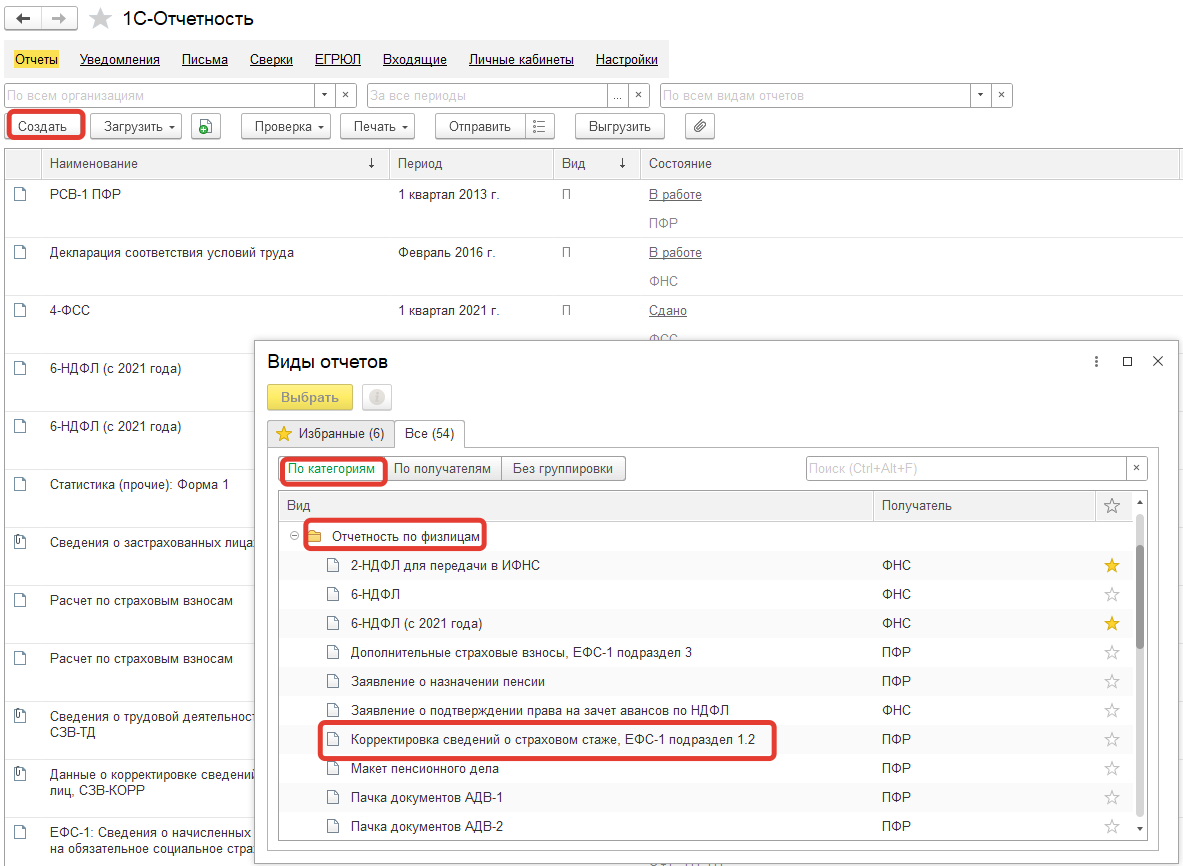The height and width of the screenshot is (866, 1183).
Task: Click the back navigation arrow
Action: point(24,19)
